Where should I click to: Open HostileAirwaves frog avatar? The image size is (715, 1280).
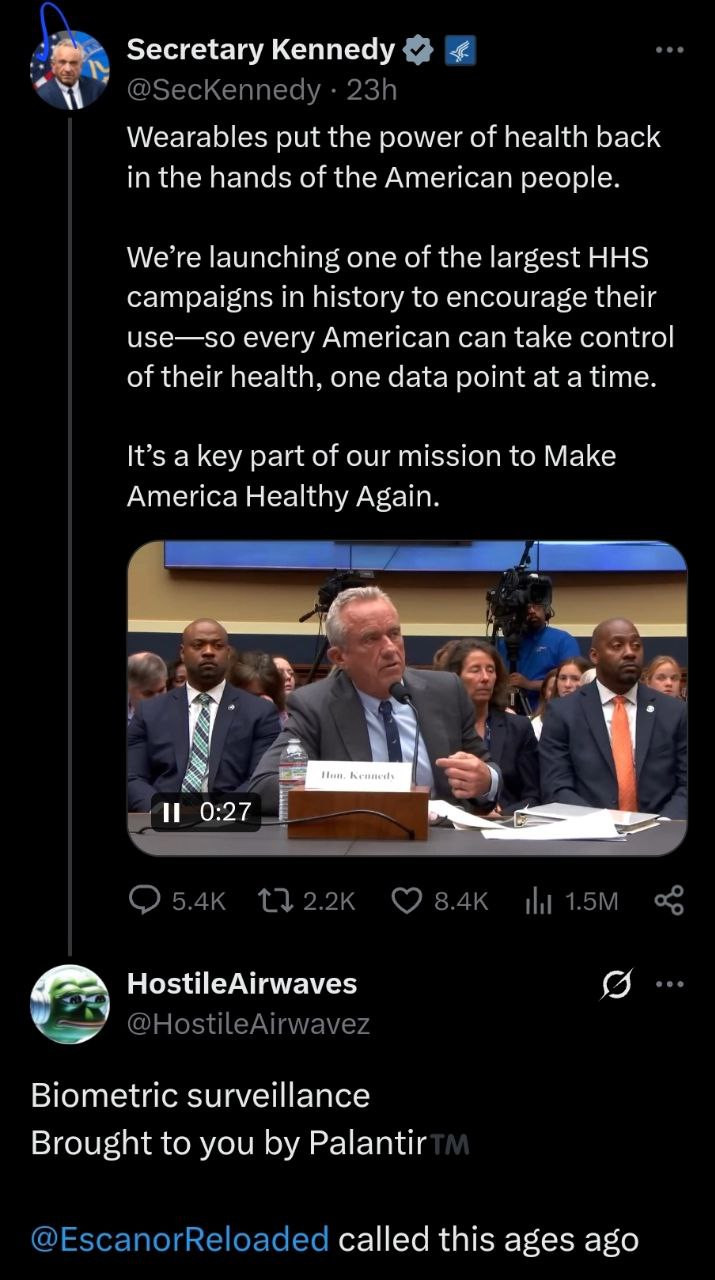(x=69, y=1003)
